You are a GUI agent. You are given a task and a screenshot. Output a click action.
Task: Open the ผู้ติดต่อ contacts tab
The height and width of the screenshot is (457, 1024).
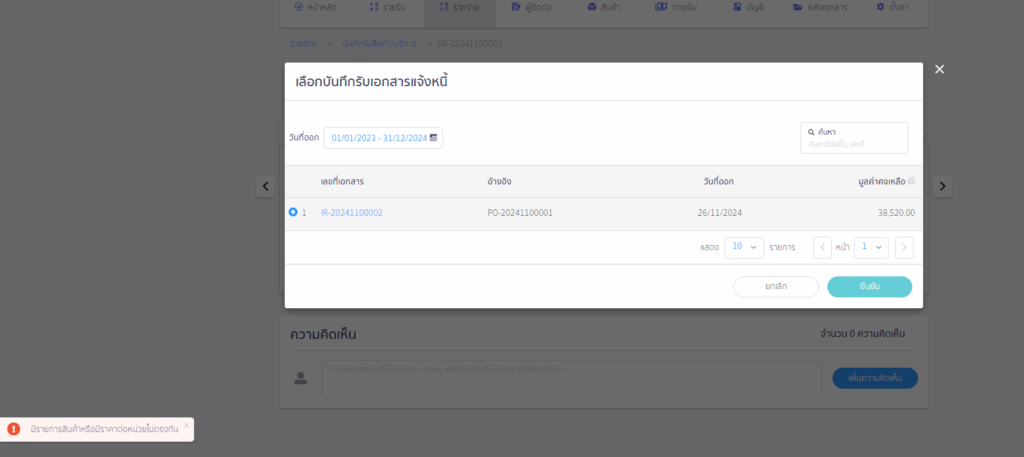[533, 7]
